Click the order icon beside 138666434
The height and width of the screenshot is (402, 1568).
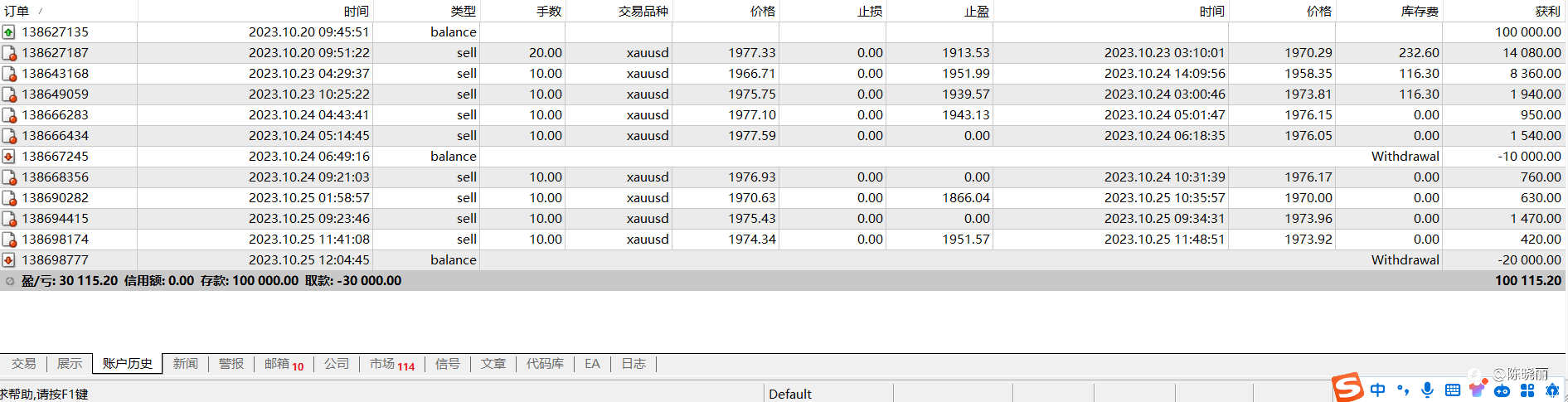coord(8,136)
